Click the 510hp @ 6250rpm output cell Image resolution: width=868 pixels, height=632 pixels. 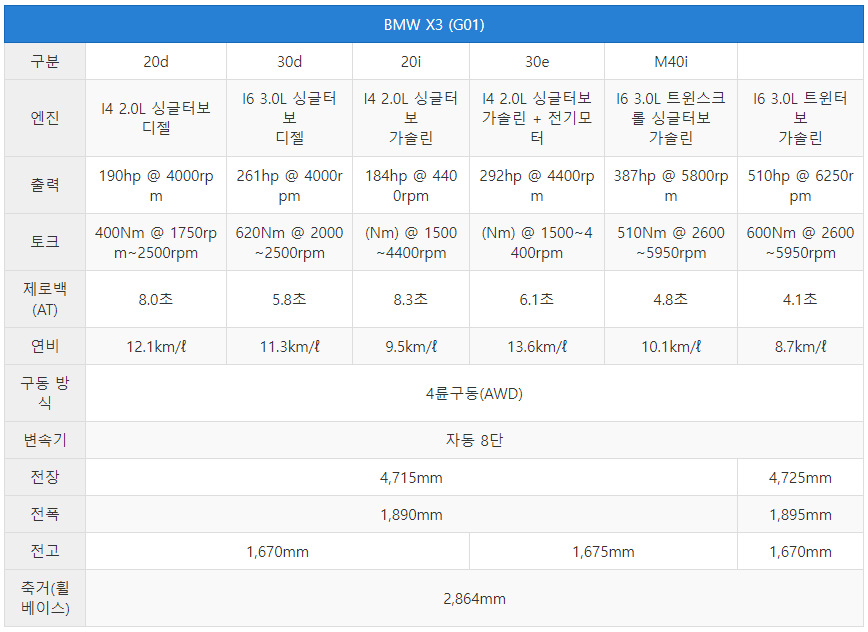[x=800, y=185]
